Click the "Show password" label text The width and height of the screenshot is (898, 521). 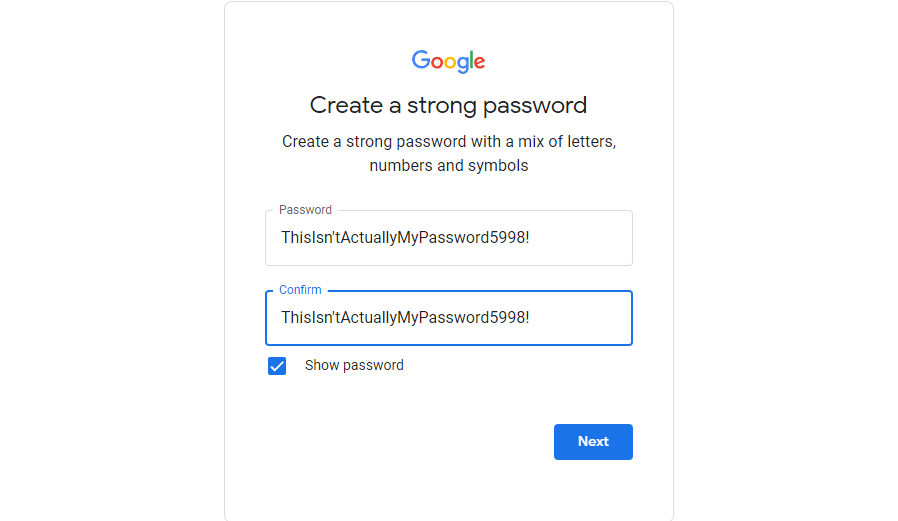(354, 366)
